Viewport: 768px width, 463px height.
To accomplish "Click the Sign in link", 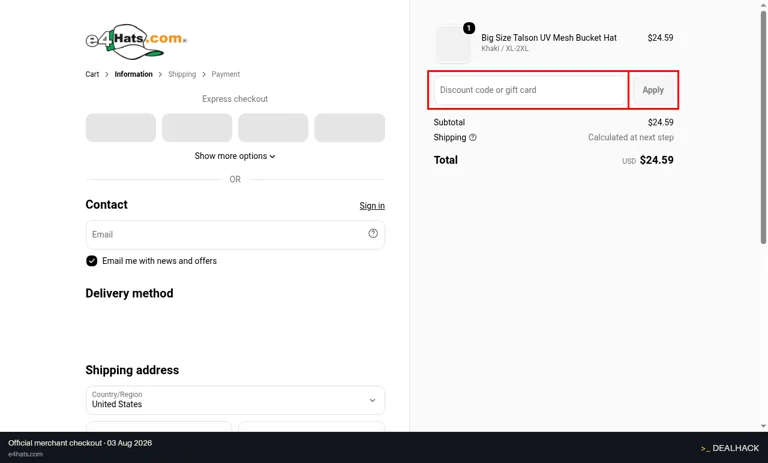I will (x=372, y=206).
